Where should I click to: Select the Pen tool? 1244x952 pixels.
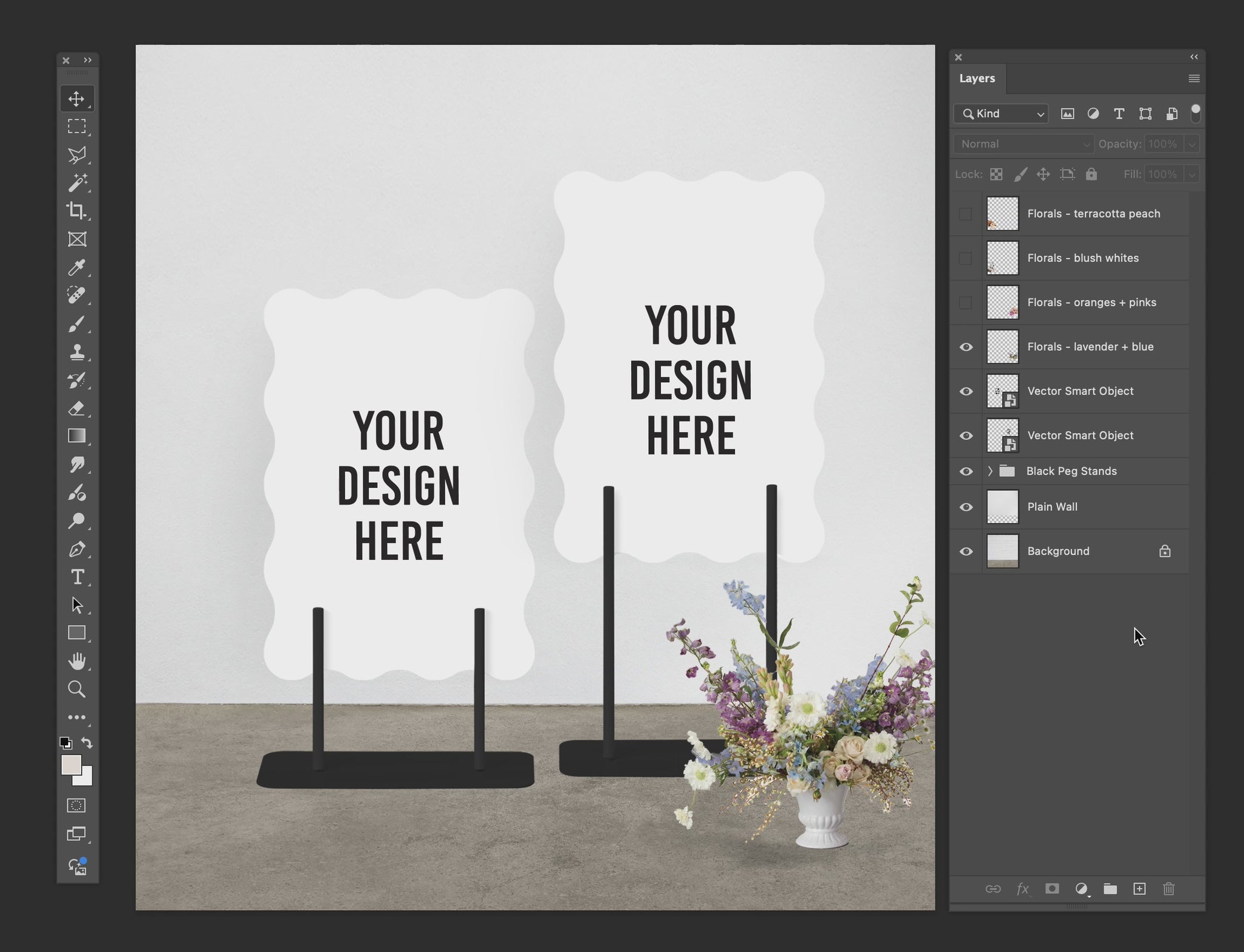click(77, 549)
